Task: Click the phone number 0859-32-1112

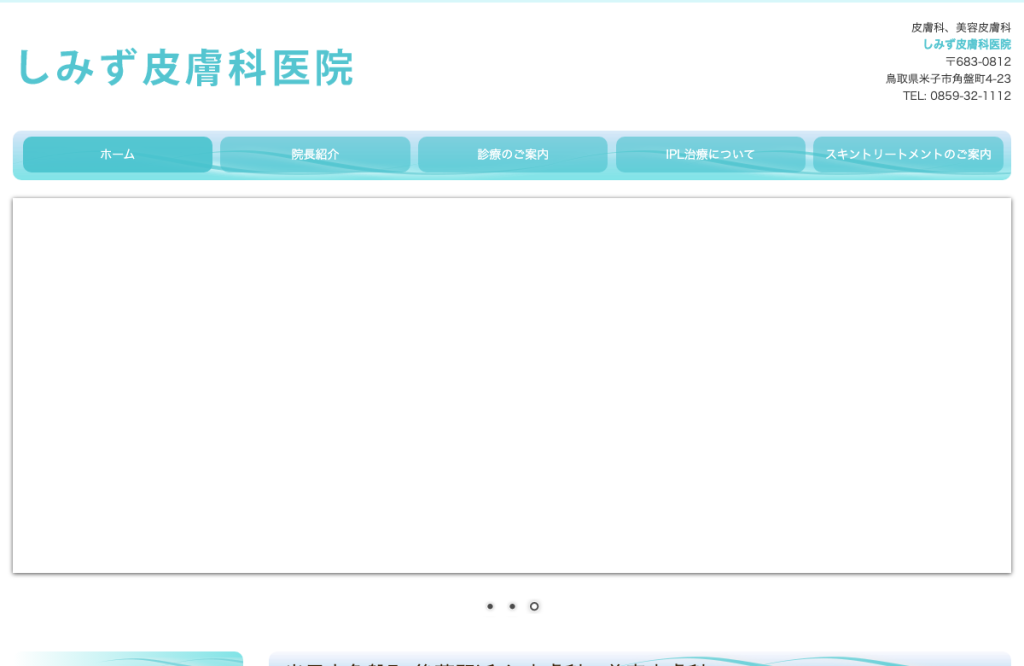Action: pyautogui.click(x=970, y=96)
